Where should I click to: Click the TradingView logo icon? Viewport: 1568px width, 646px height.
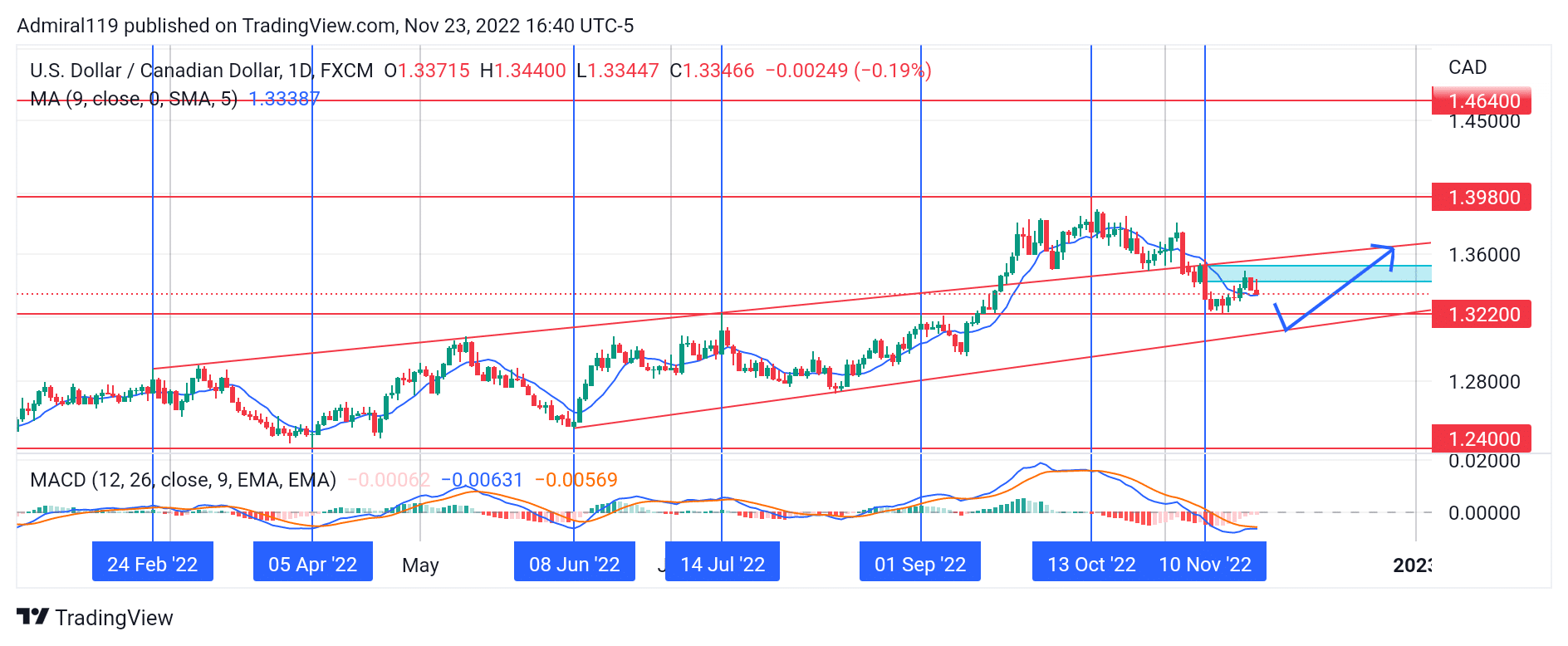(x=32, y=617)
